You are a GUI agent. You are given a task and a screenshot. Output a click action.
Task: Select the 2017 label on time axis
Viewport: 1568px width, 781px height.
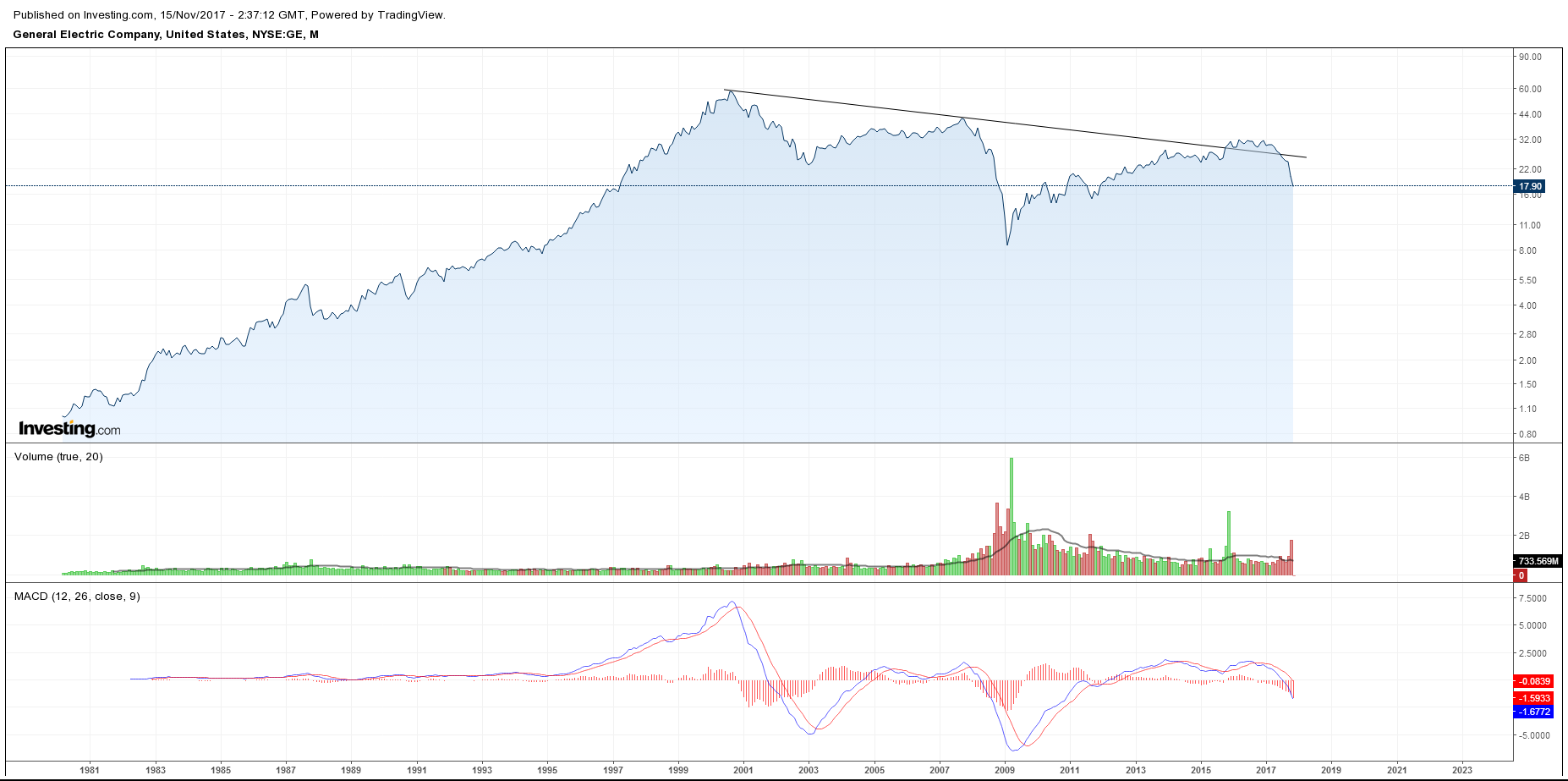[x=1266, y=770]
